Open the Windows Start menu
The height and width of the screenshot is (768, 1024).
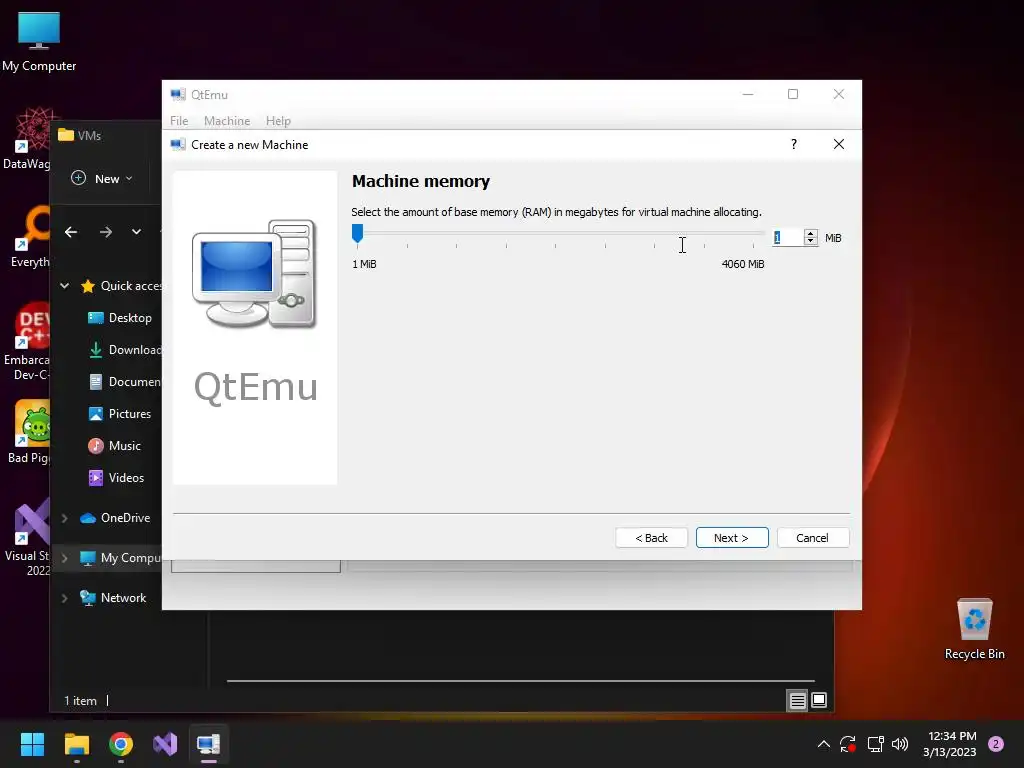(x=32, y=744)
